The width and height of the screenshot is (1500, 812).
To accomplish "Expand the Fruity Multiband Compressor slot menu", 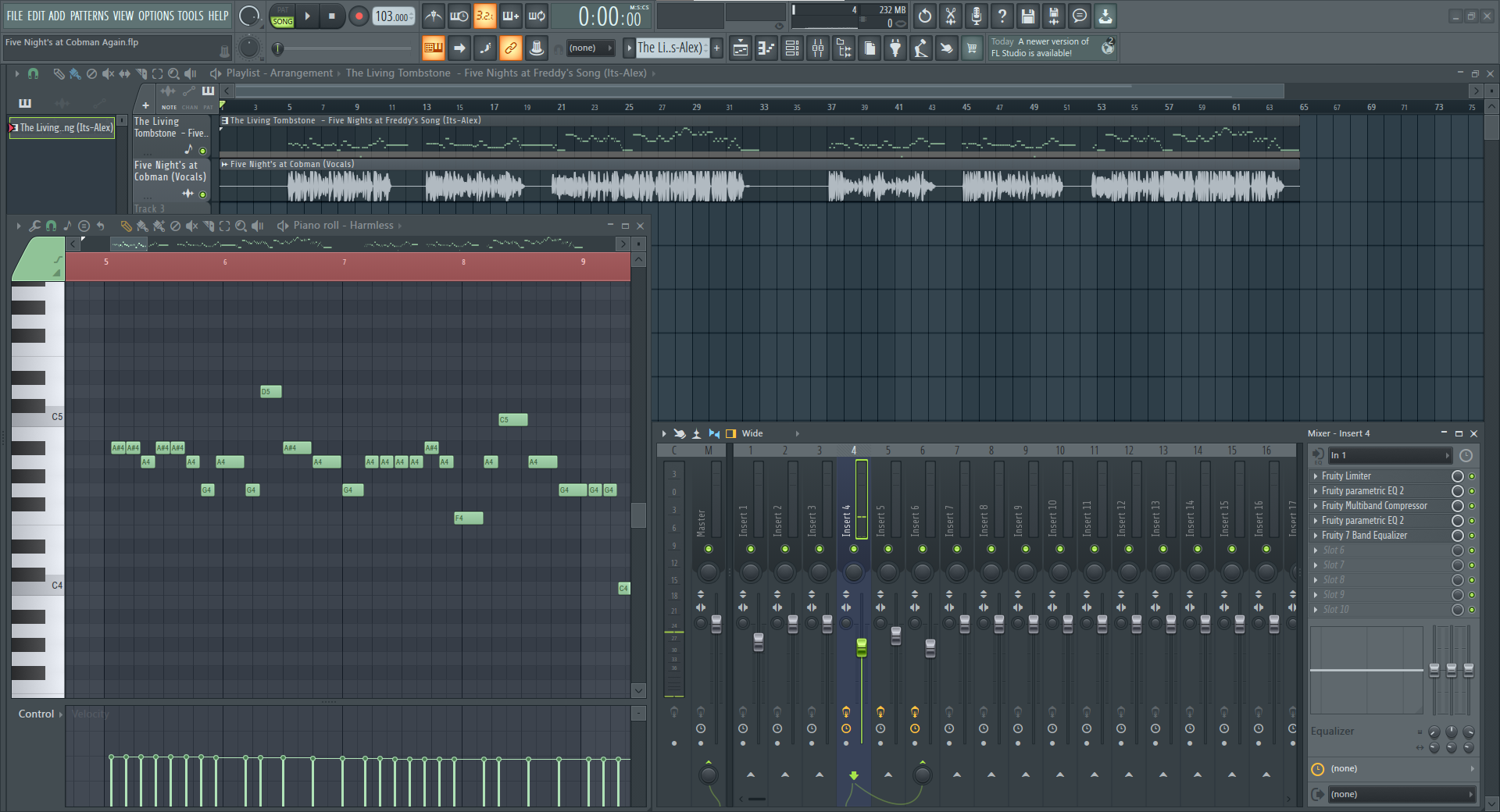I will (1316, 506).
